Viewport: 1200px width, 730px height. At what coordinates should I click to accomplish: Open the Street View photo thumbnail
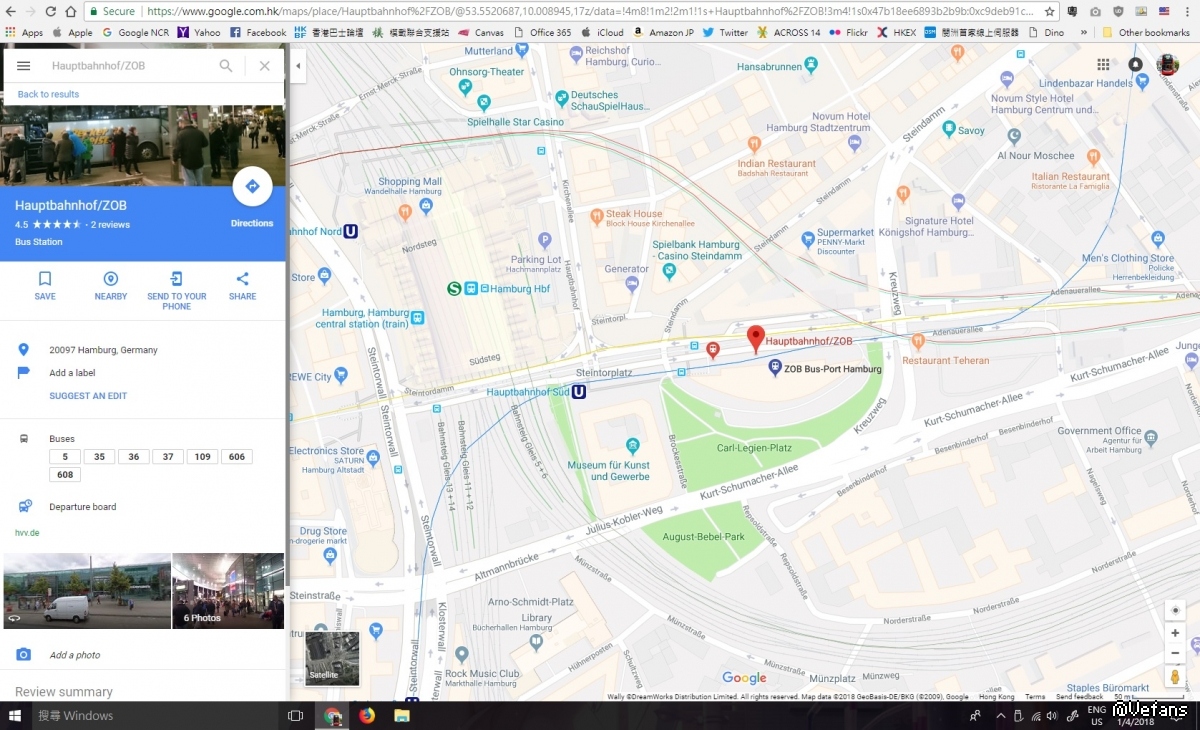87,591
